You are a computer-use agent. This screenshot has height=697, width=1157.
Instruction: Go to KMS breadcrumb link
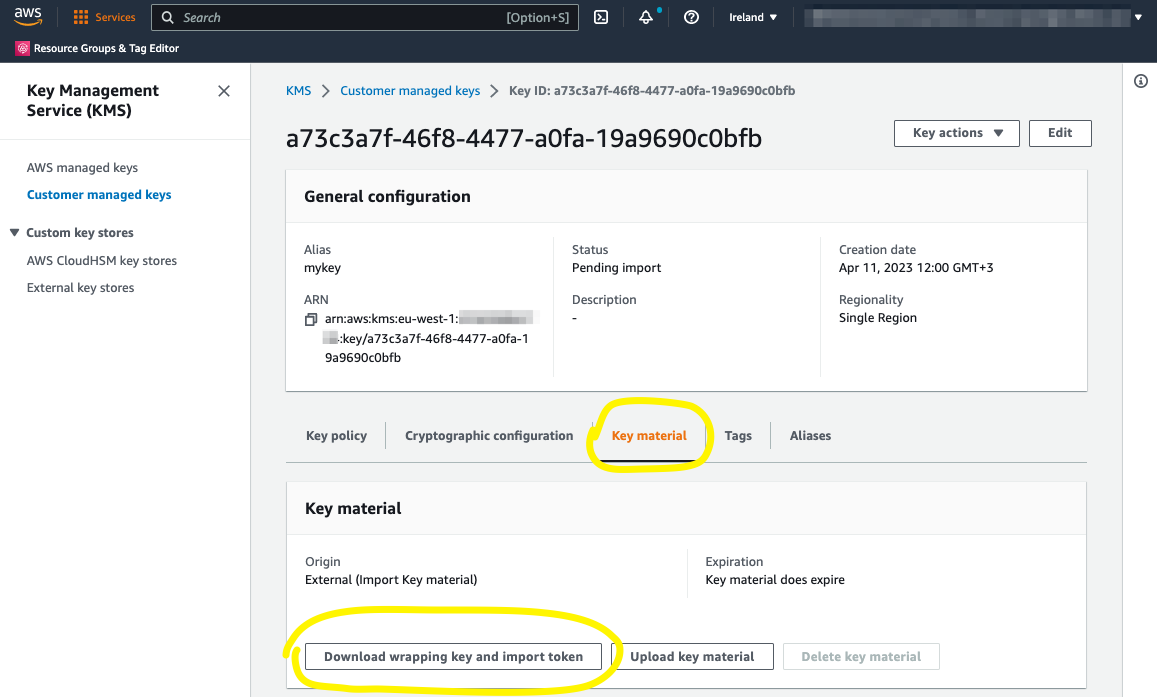coord(298,91)
